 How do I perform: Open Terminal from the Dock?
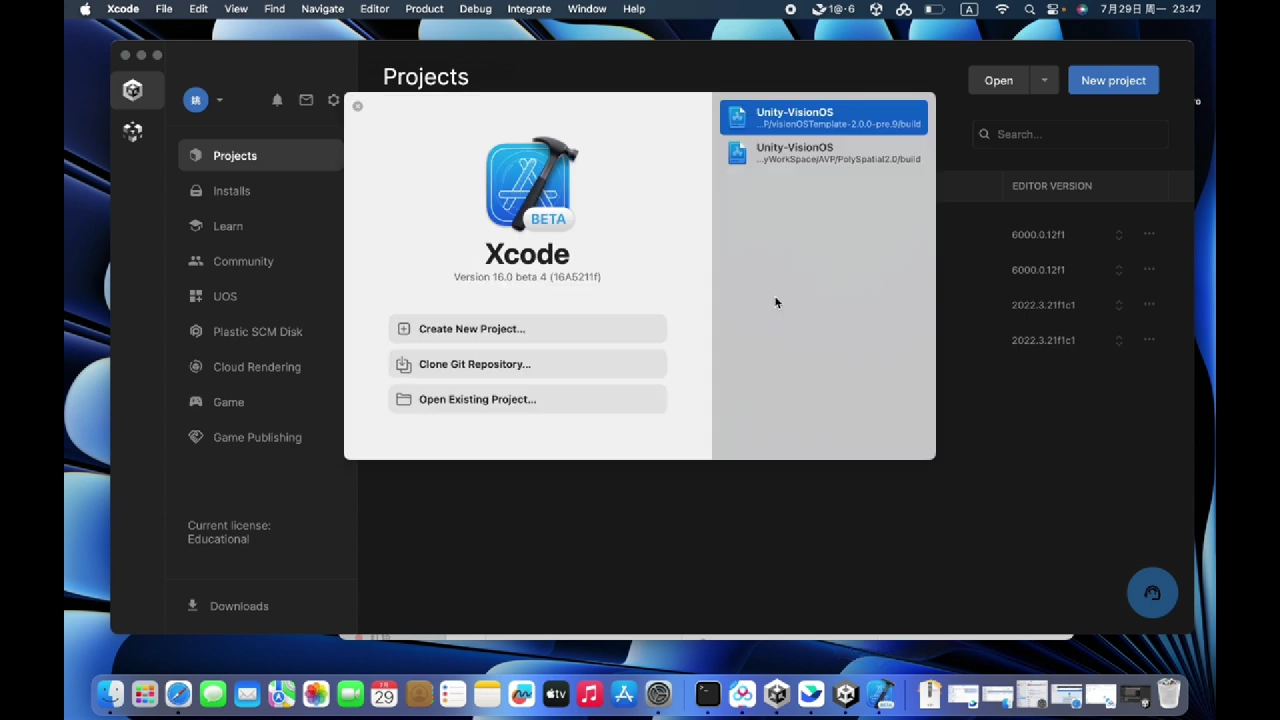pos(708,694)
